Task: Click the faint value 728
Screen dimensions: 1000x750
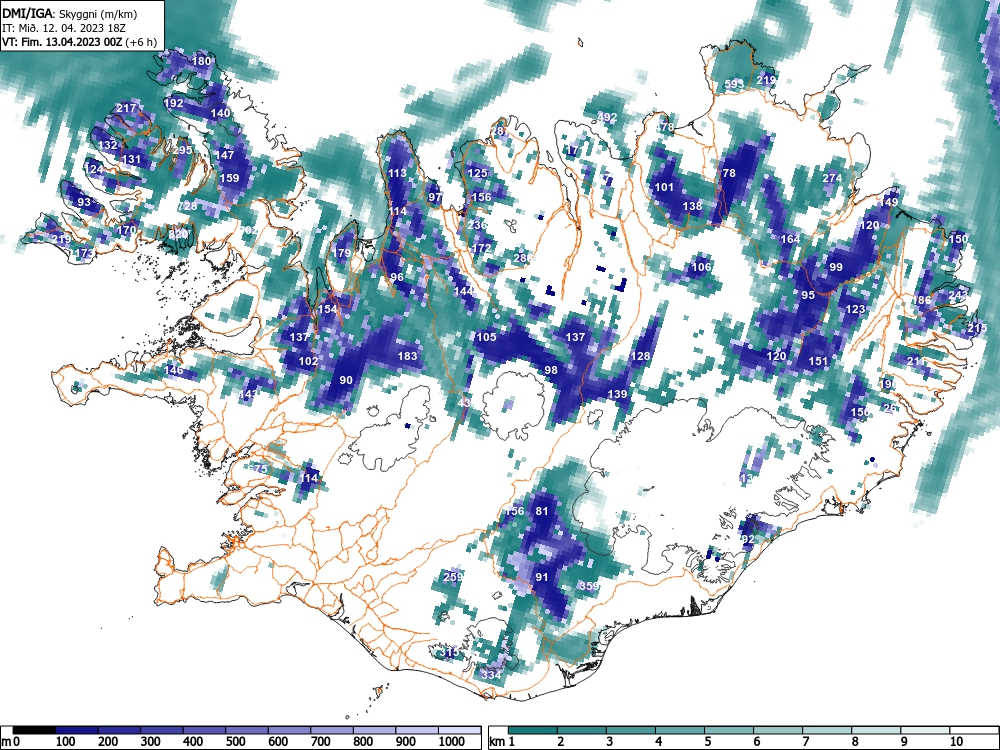Action: [188, 206]
